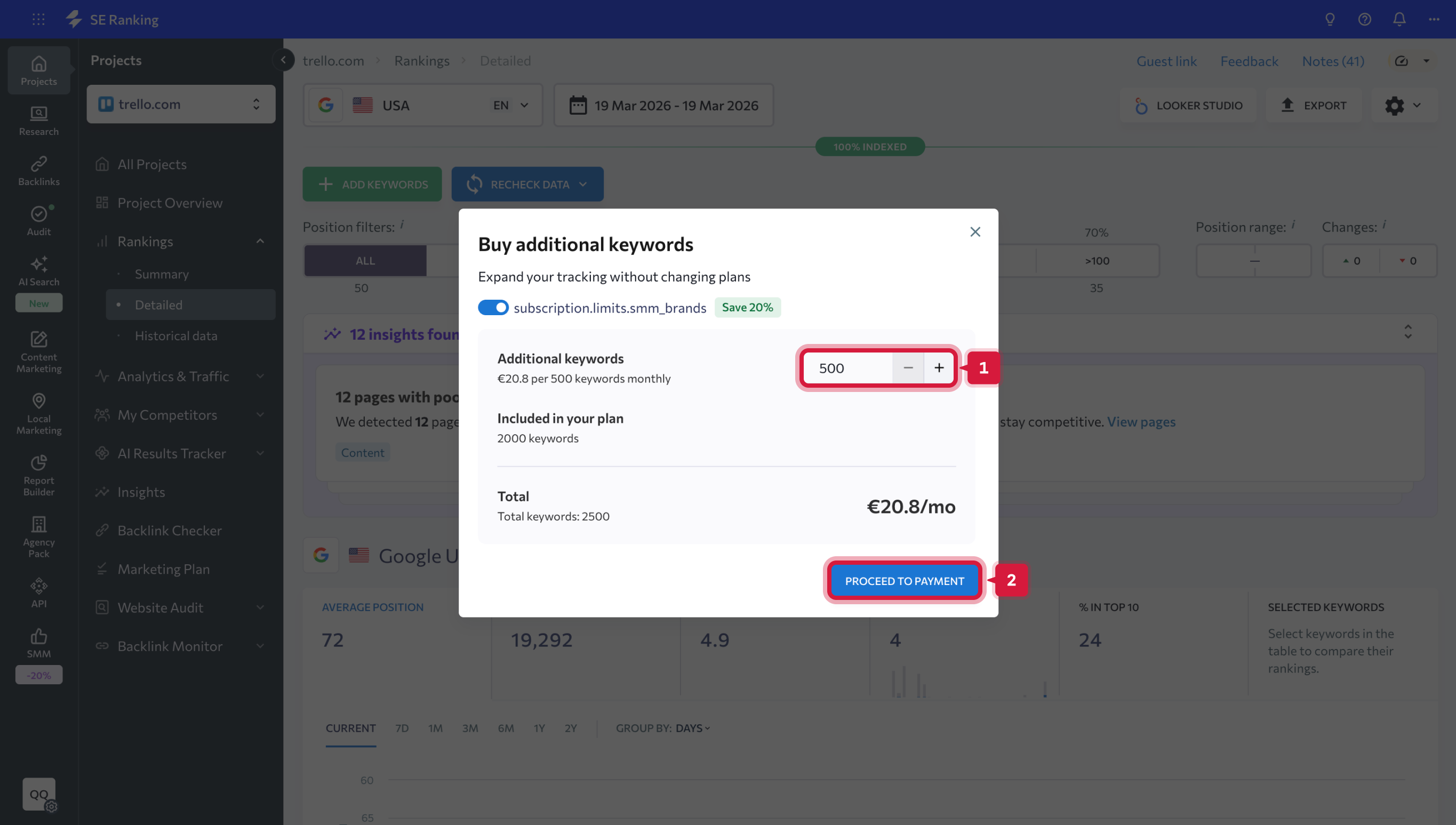The width and height of the screenshot is (1456, 825).
Task: Open the help question mark icon
Action: pyautogui.click(x=1364, y=19)
